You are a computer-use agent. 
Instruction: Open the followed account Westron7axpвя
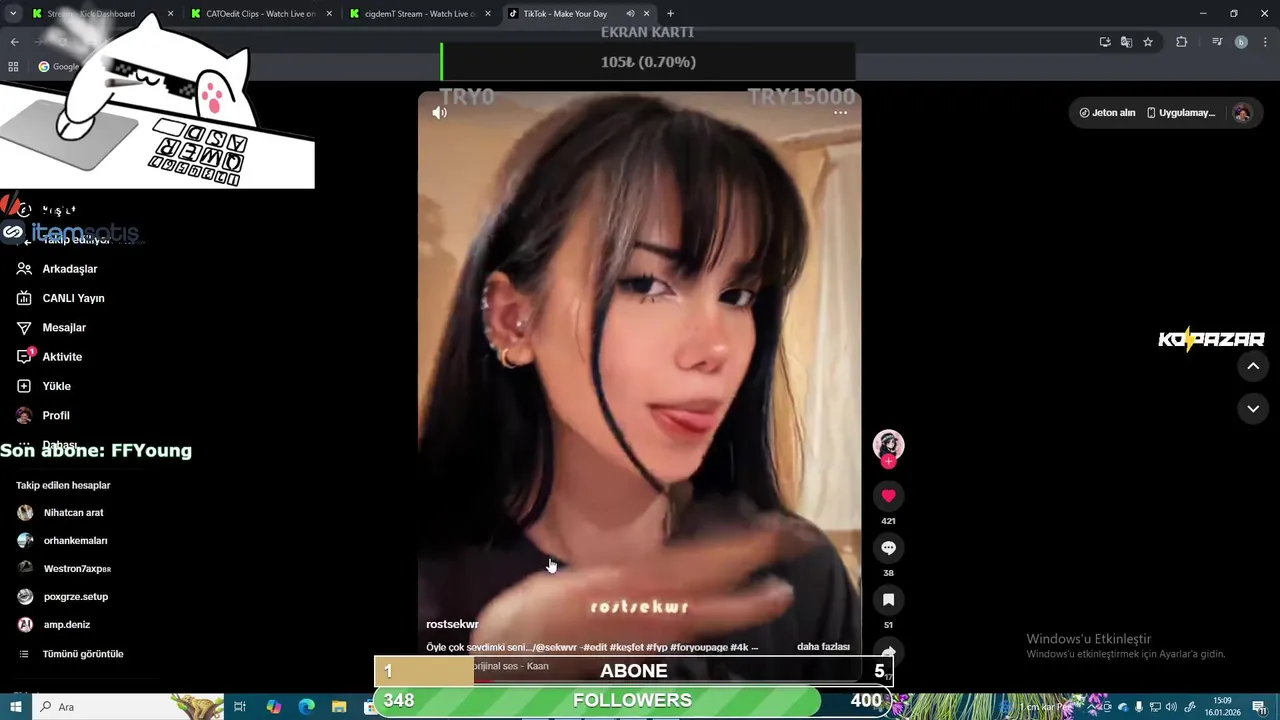coord(64,569)
